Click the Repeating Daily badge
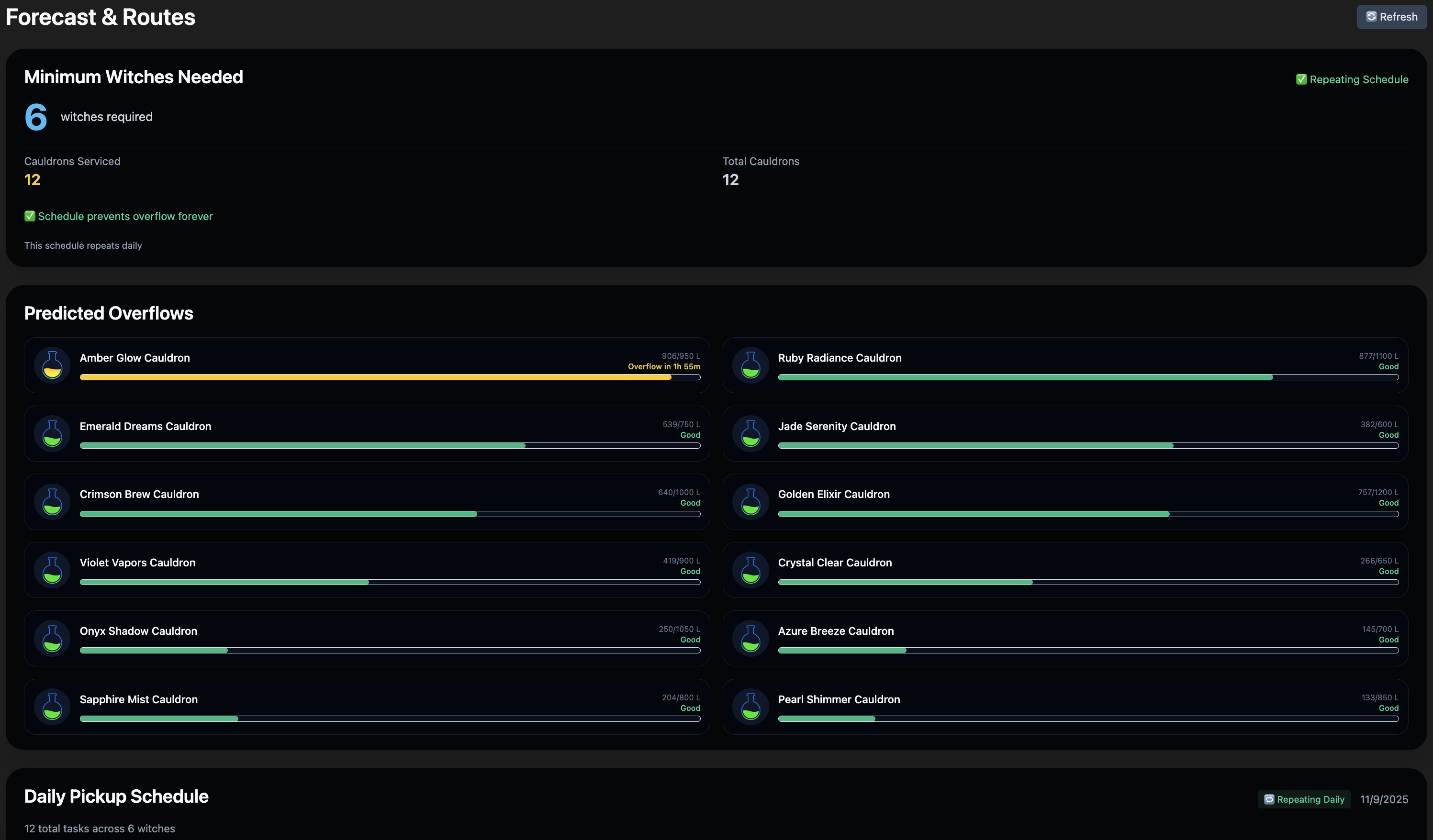Screen dimensions: 1433x840 (x=1304, y=799)
